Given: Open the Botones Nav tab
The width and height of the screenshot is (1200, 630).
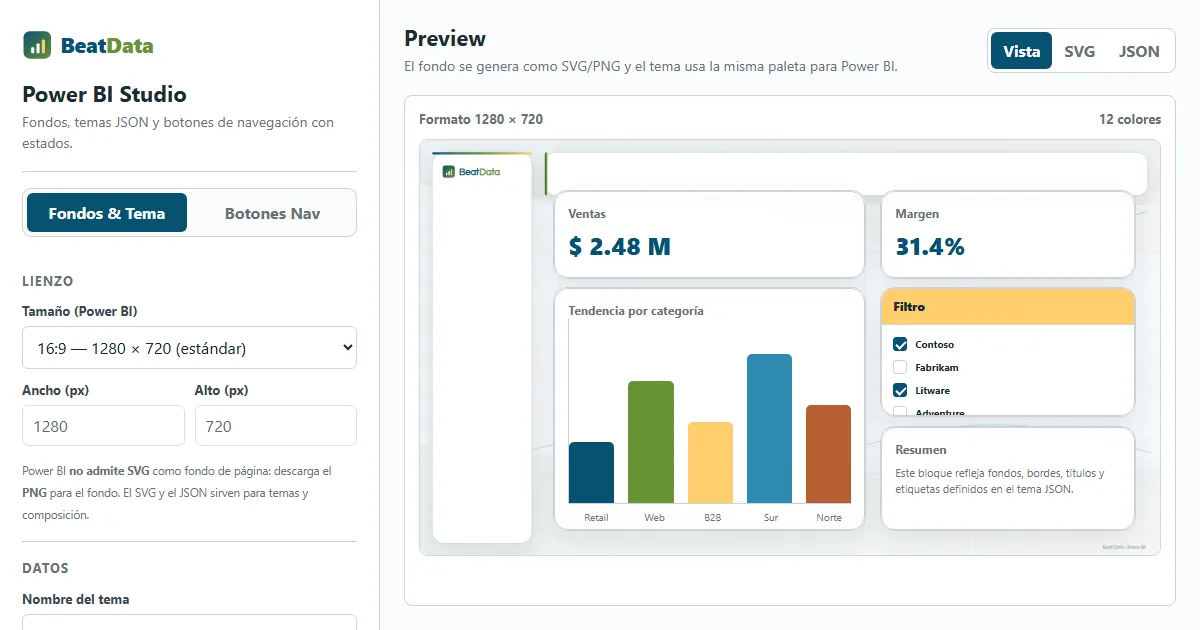Looking at the screenshot, I should click(x=272, y=213).
